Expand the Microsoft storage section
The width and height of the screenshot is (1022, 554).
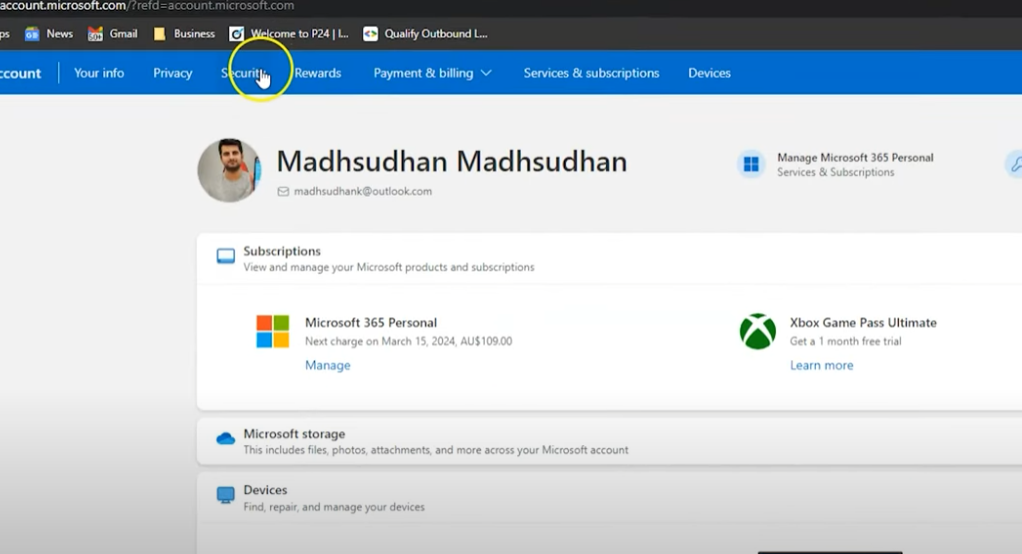[294, 434]
